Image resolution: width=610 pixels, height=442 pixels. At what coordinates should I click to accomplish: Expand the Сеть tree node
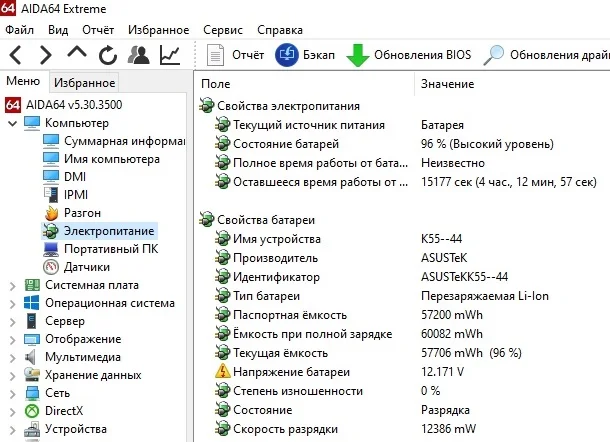pyautogui.click(x=12, y=394)
